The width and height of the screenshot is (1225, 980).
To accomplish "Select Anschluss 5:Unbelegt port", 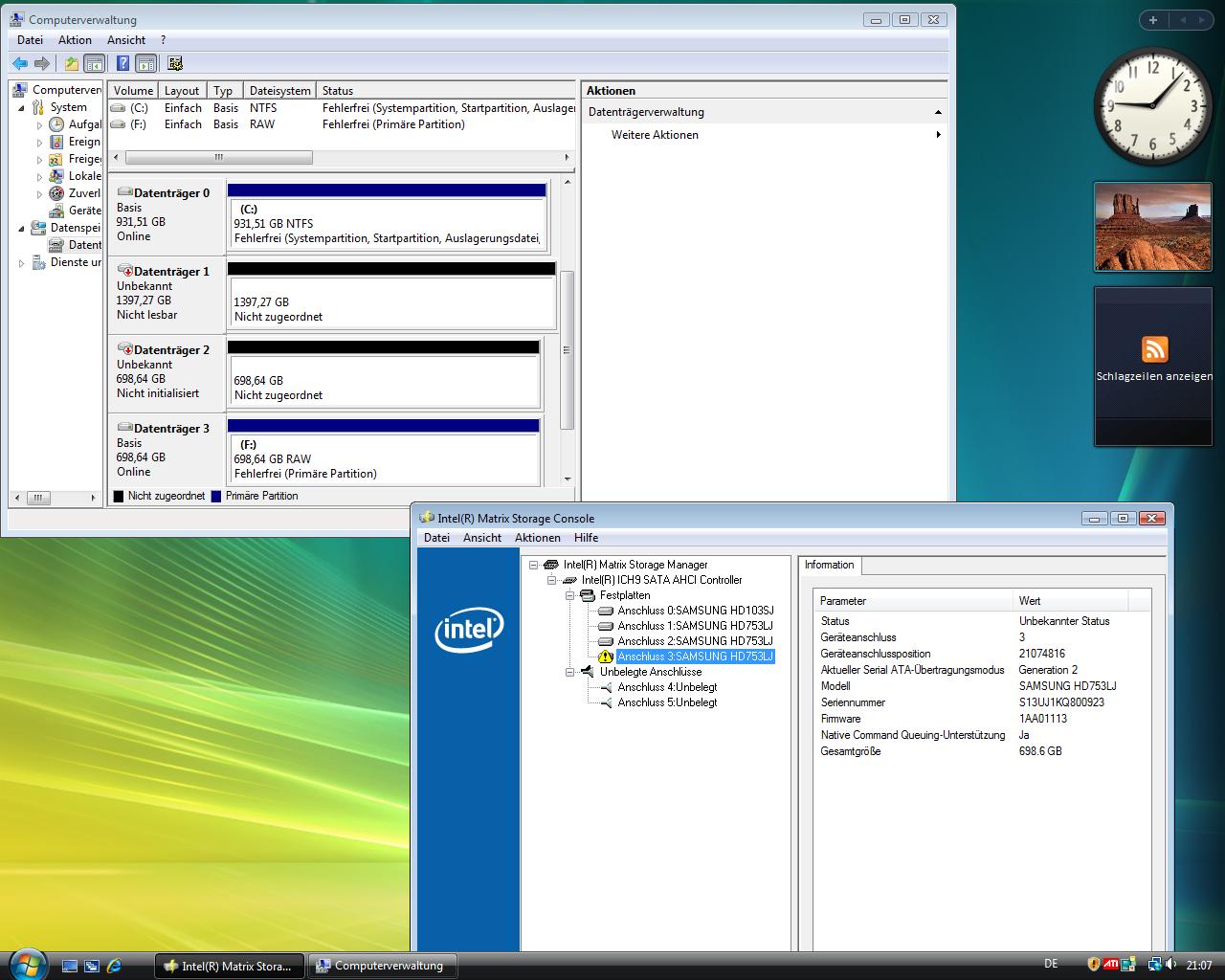I will (667, 702).
